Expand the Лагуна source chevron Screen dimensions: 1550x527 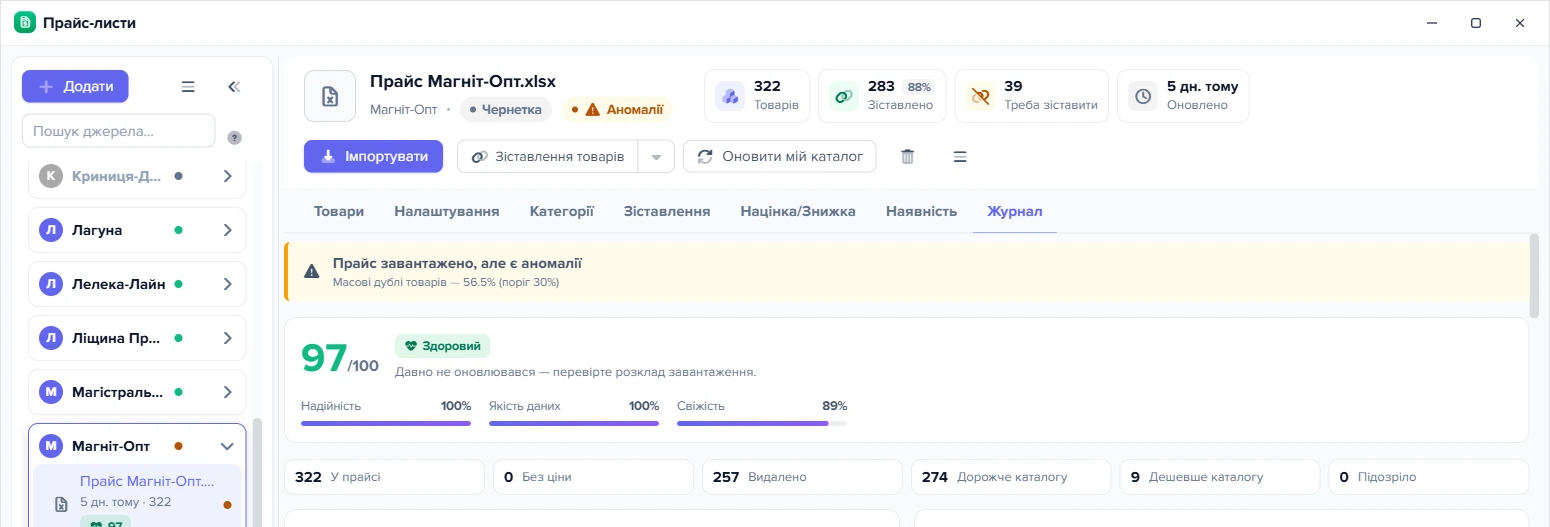(228, 230)
